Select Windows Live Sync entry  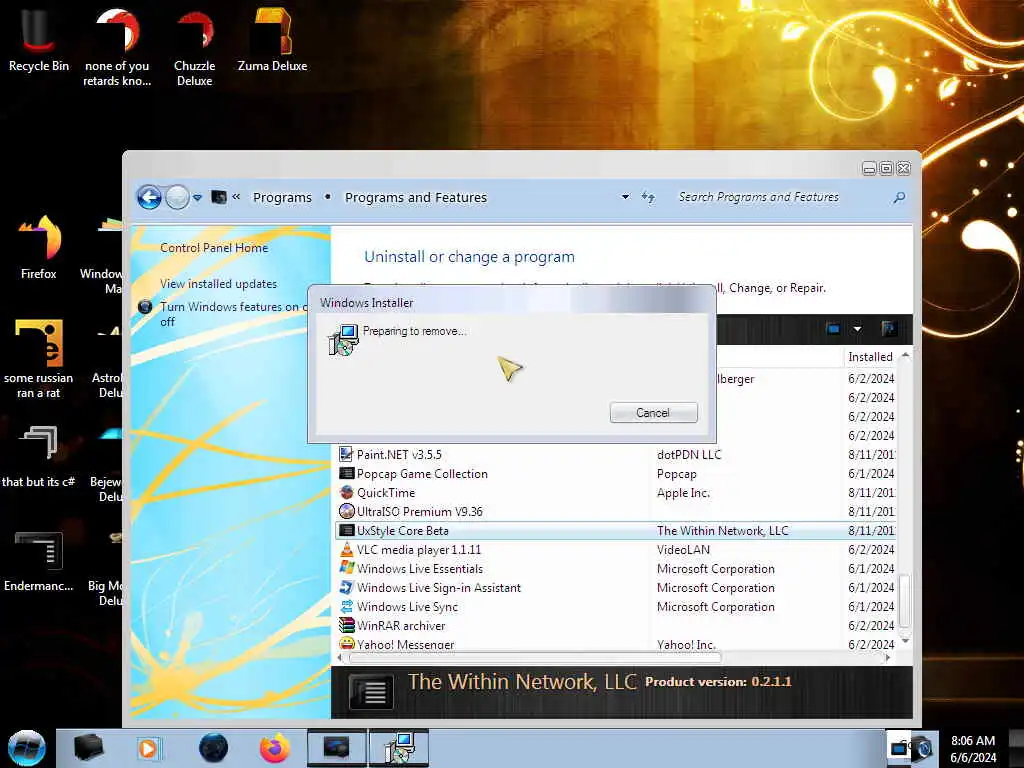(x=616, y=607)
